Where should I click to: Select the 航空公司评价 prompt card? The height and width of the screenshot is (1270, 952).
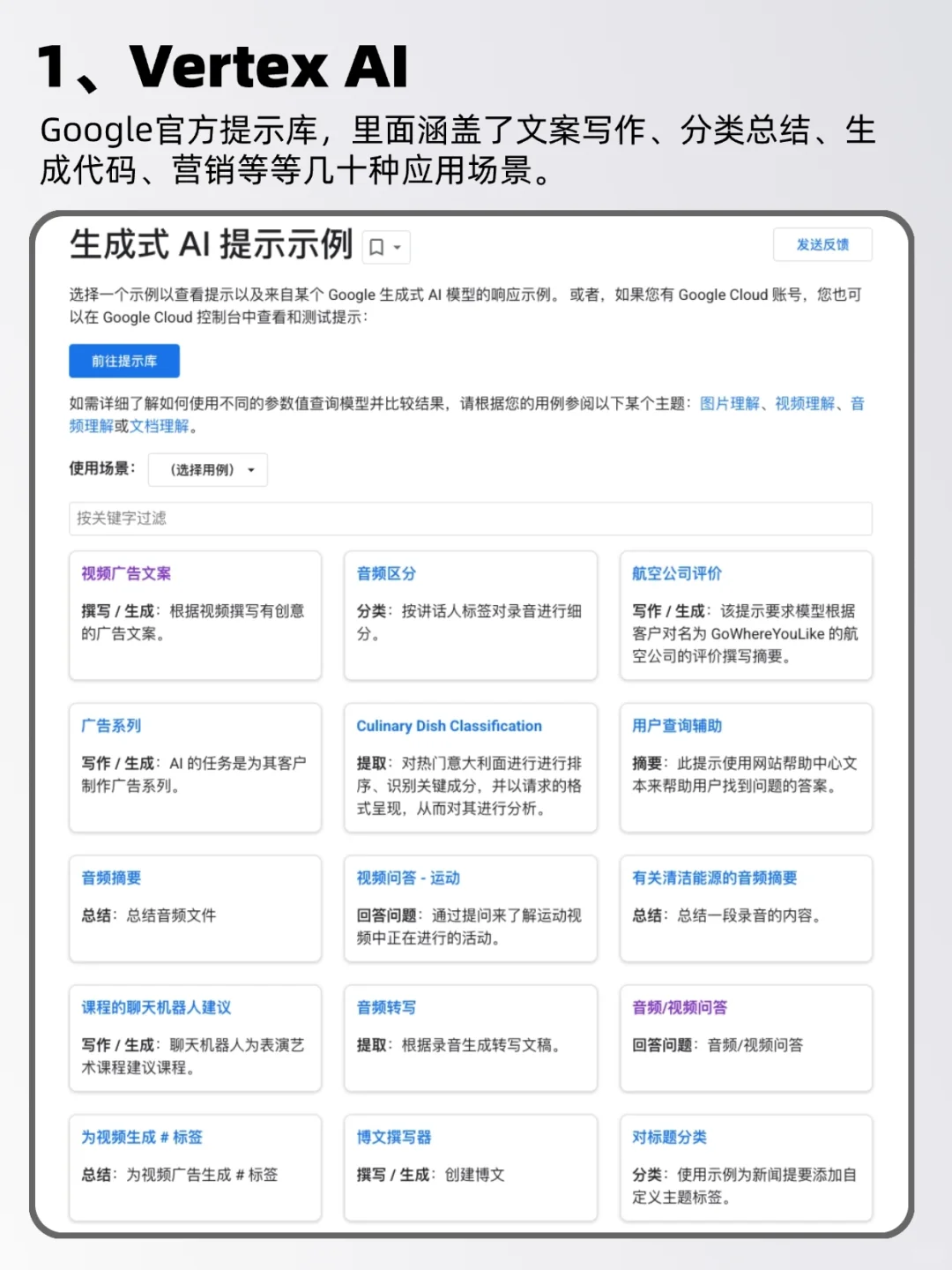click(746, 616)
